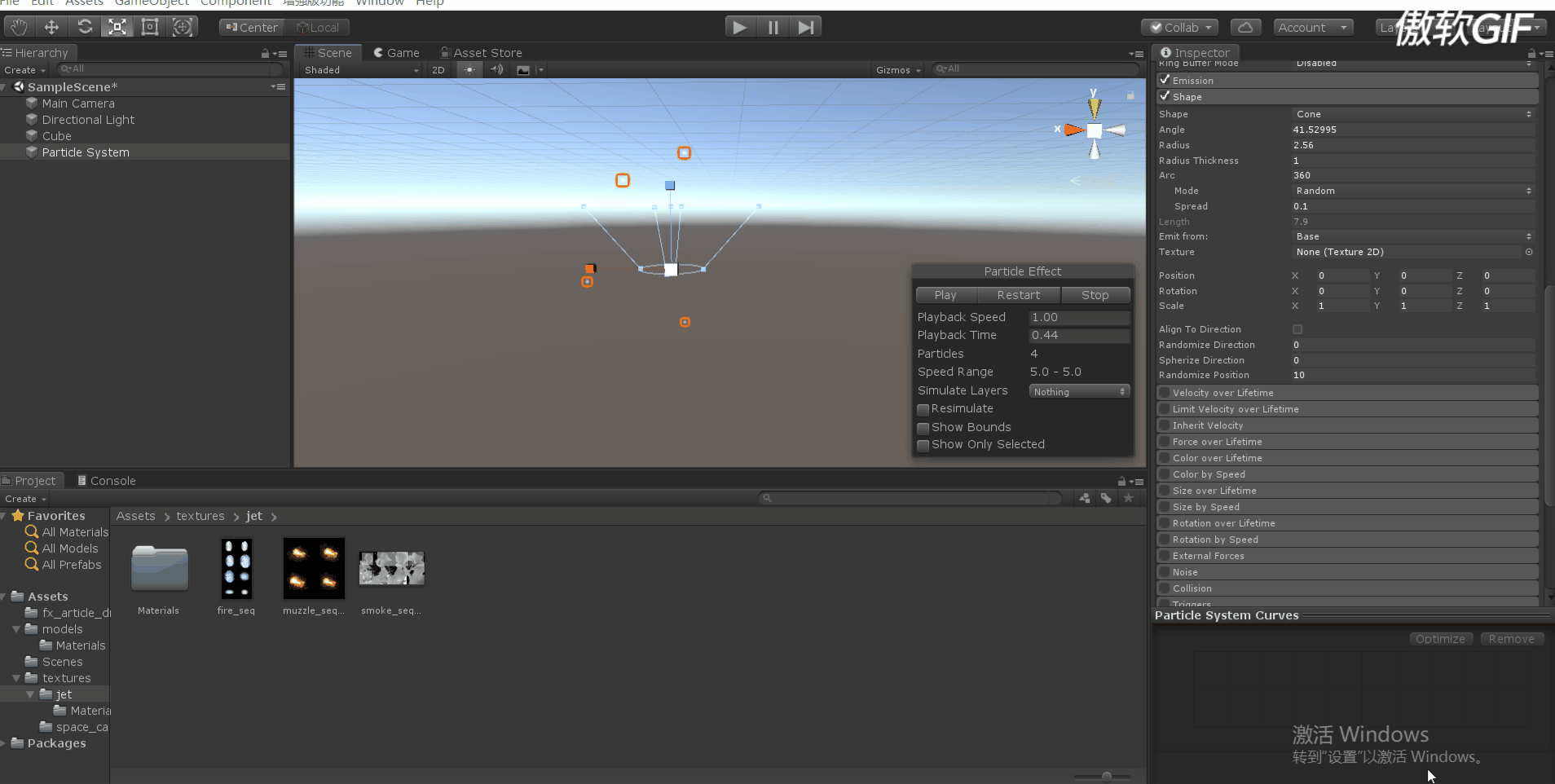Start Play mode with the play button
This screenshot has width=1555, height=784.
[x=740, y=27]
